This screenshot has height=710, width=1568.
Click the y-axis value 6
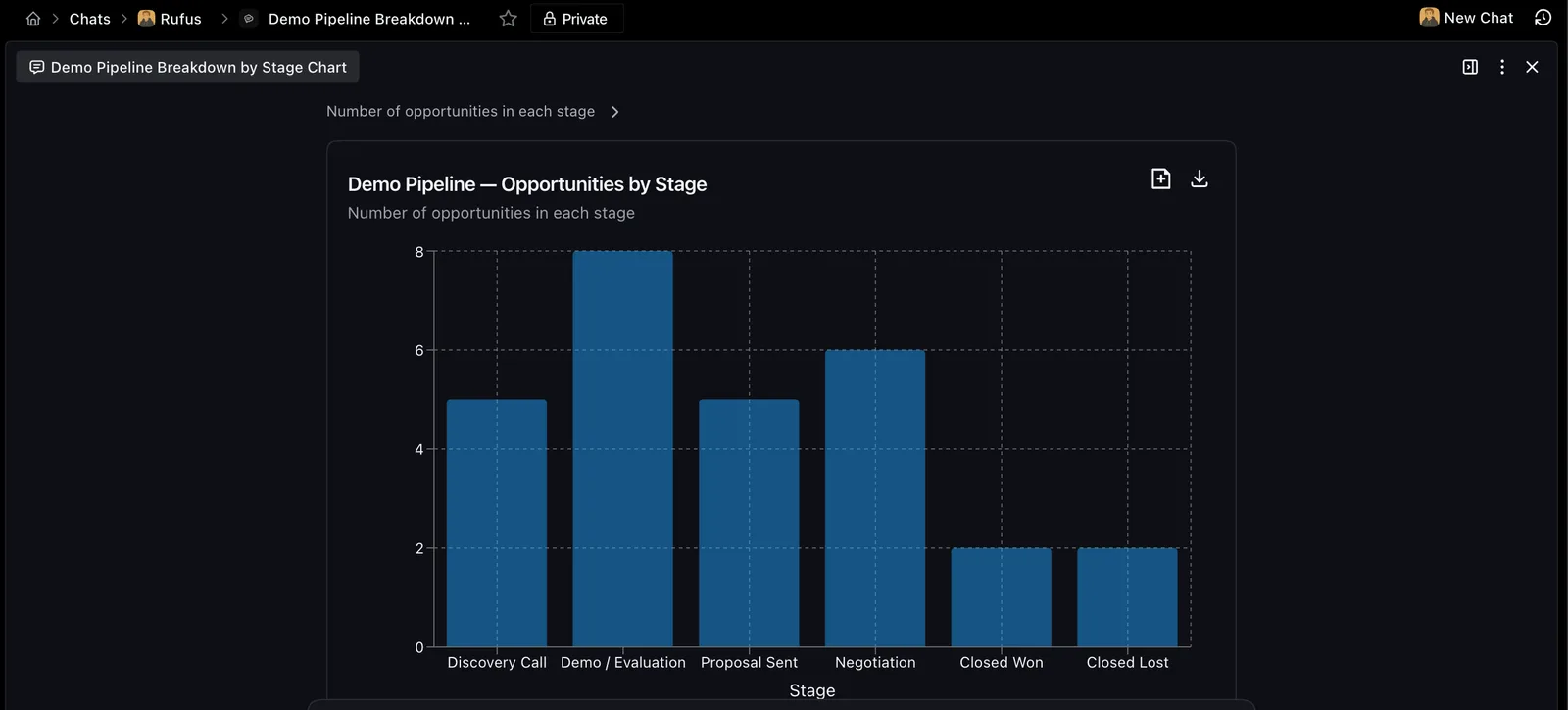419,350
